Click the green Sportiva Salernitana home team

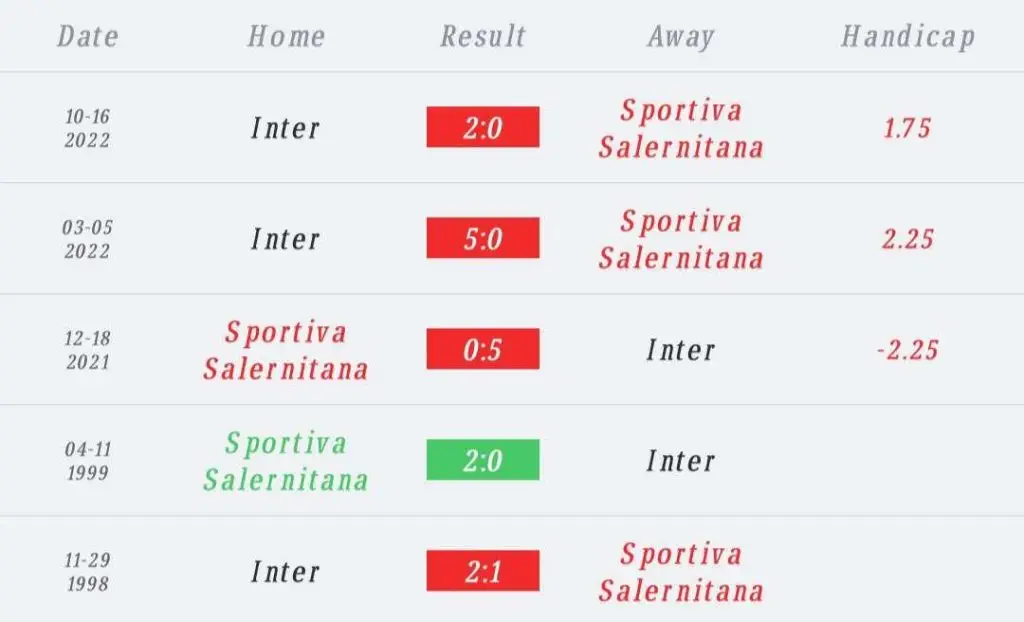coord(285,461)
